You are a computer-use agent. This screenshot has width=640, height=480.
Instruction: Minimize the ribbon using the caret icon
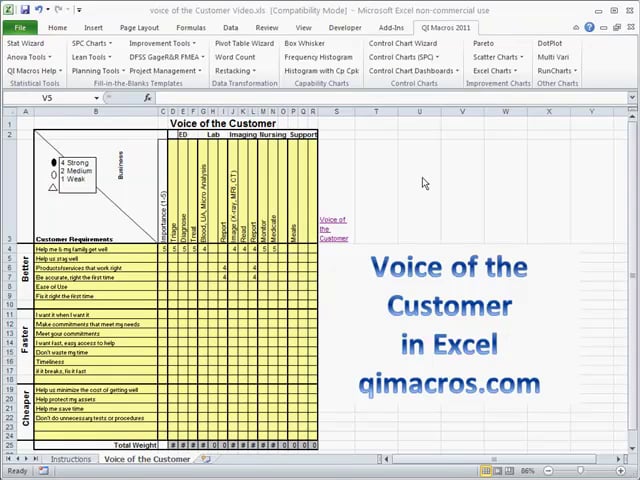pyautogui.click(x=576, y=28)
